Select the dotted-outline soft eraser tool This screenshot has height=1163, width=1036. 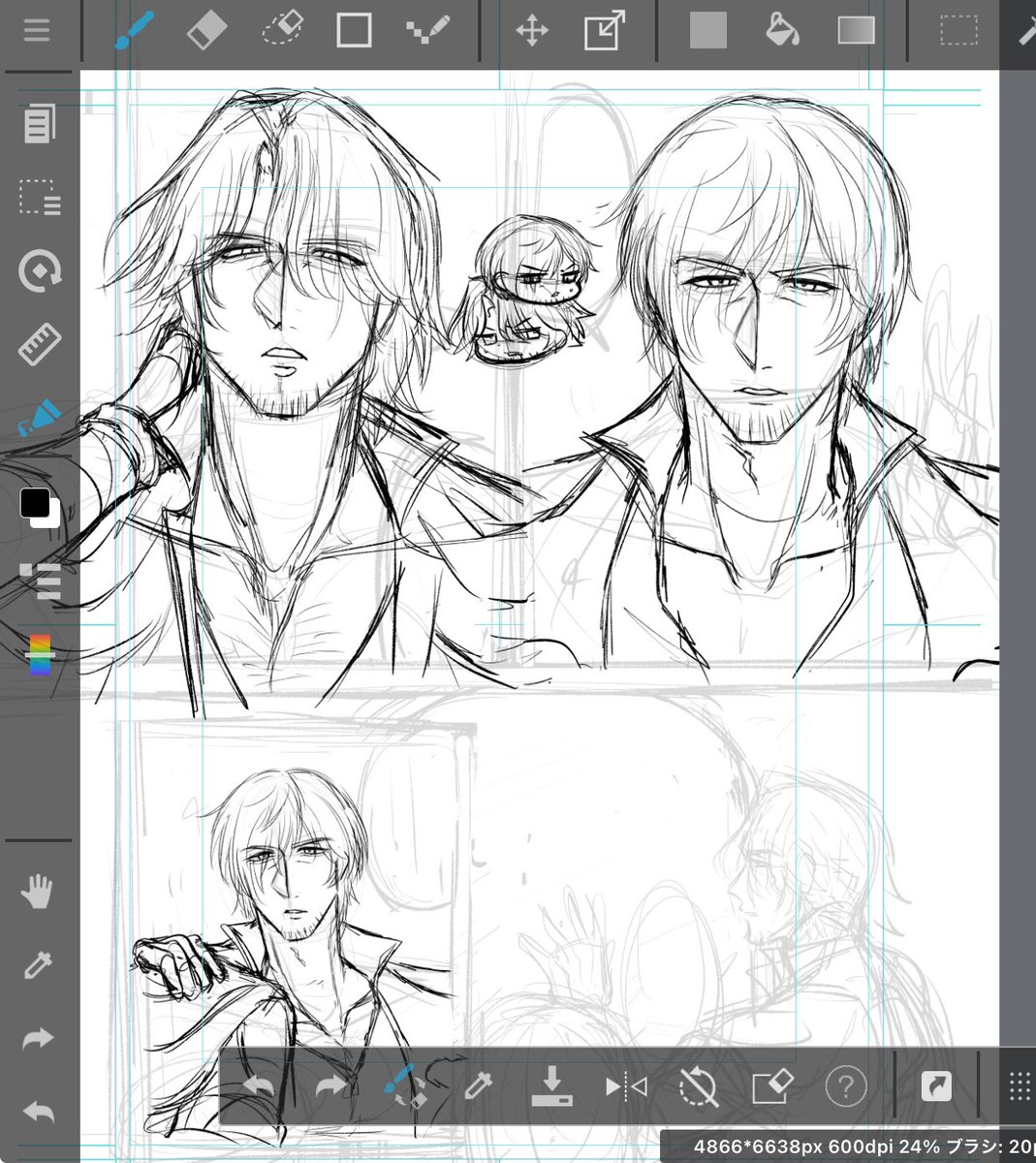(x=284, y=30)
